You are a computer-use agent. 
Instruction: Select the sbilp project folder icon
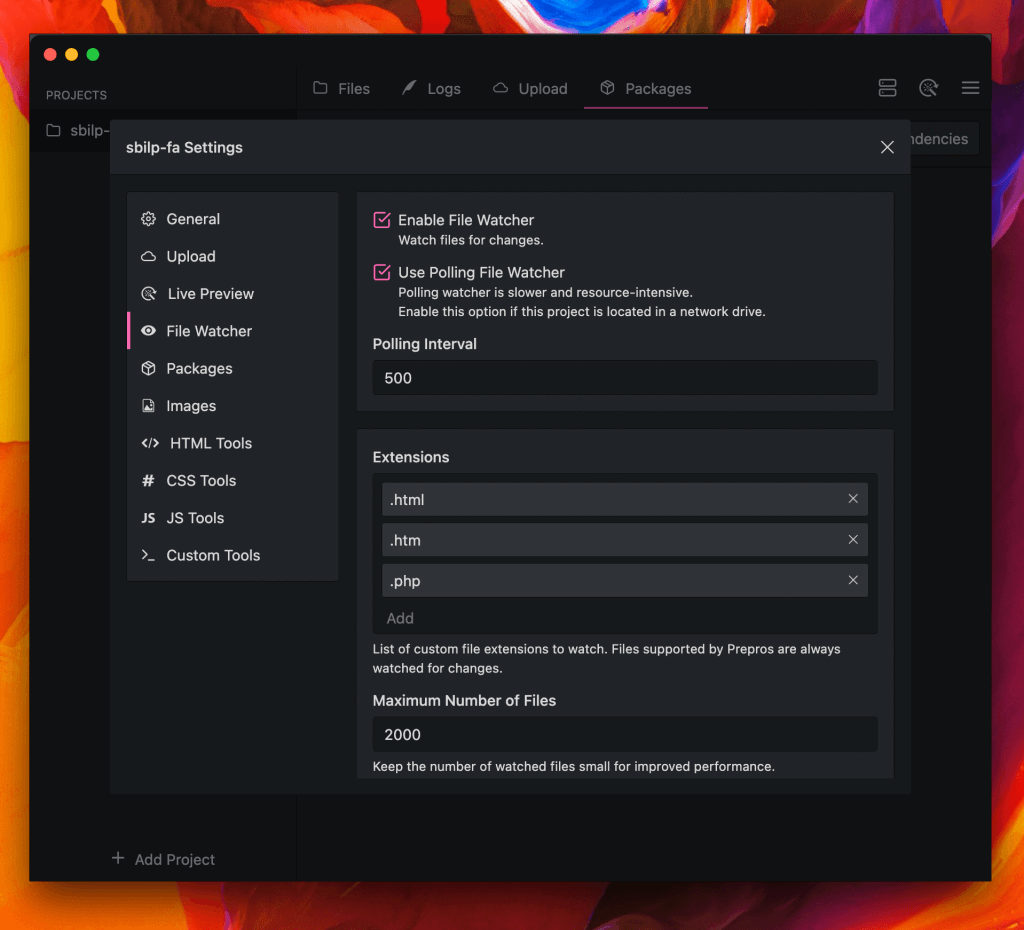point(54,131)
